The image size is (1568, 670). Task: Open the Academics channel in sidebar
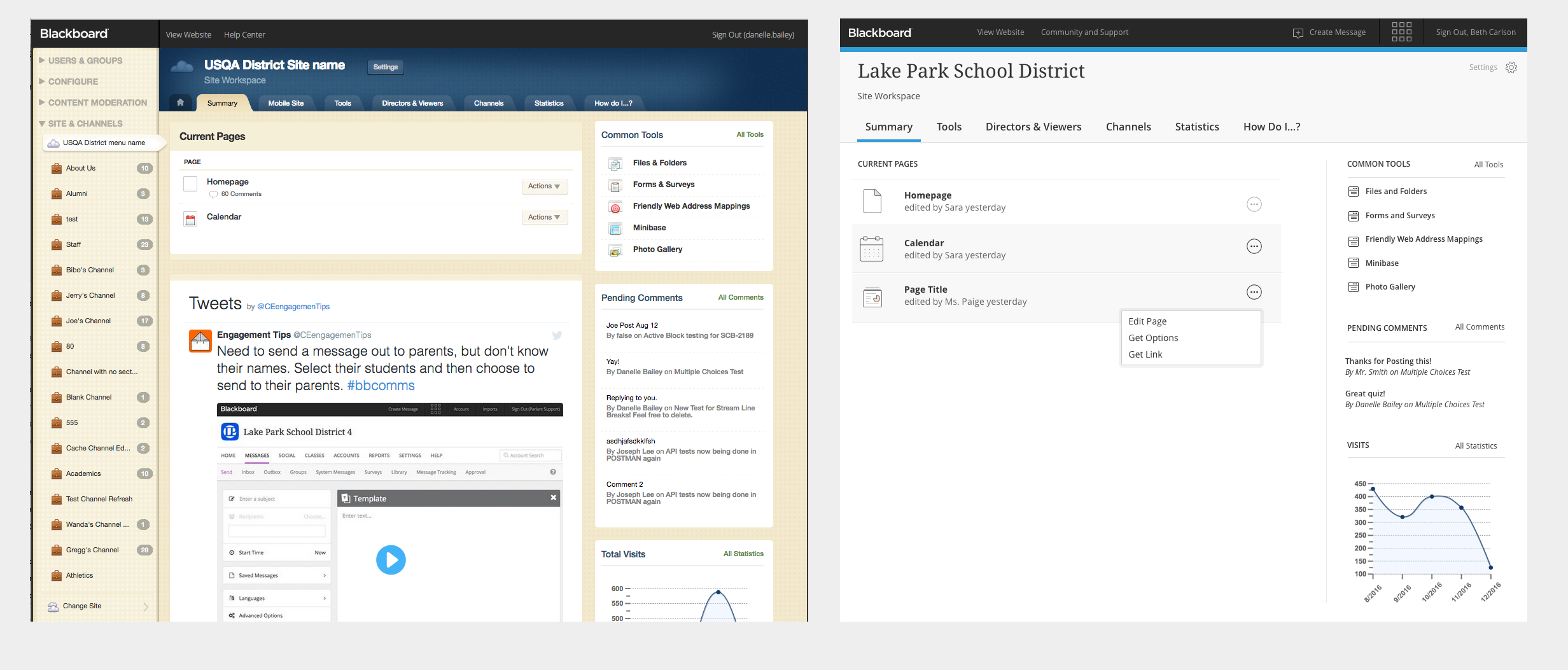[83, 473]
